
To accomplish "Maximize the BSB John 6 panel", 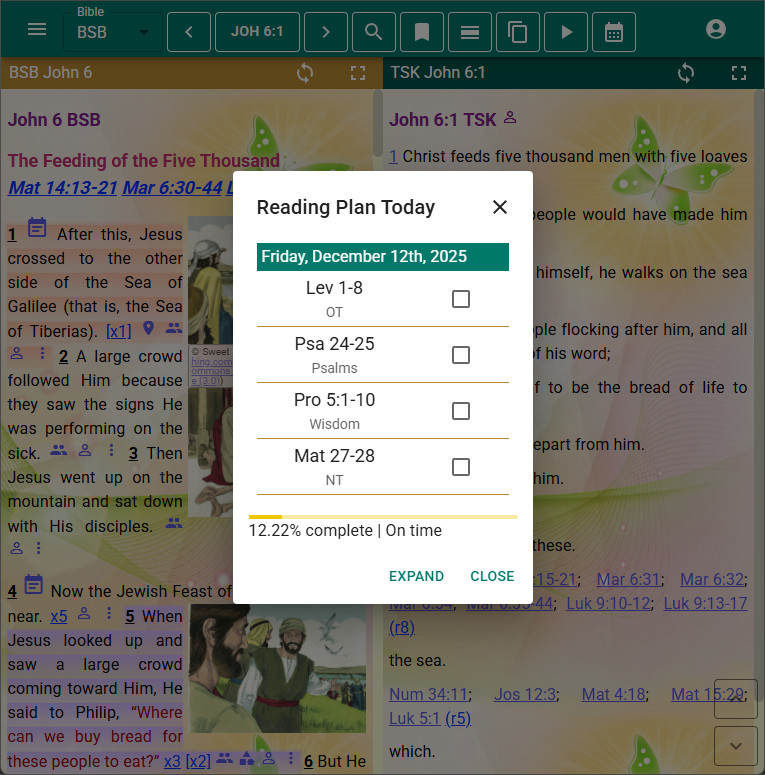I will coord(358,73).
